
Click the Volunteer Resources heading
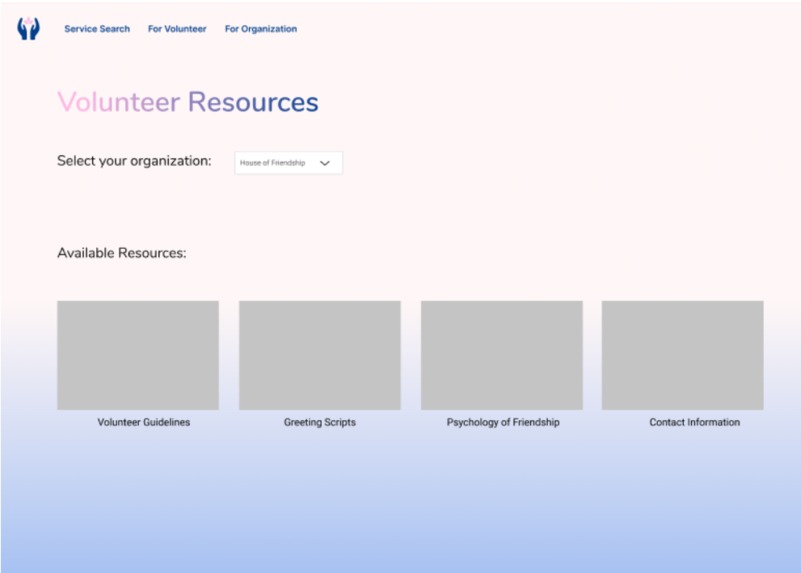click(188, 102)
